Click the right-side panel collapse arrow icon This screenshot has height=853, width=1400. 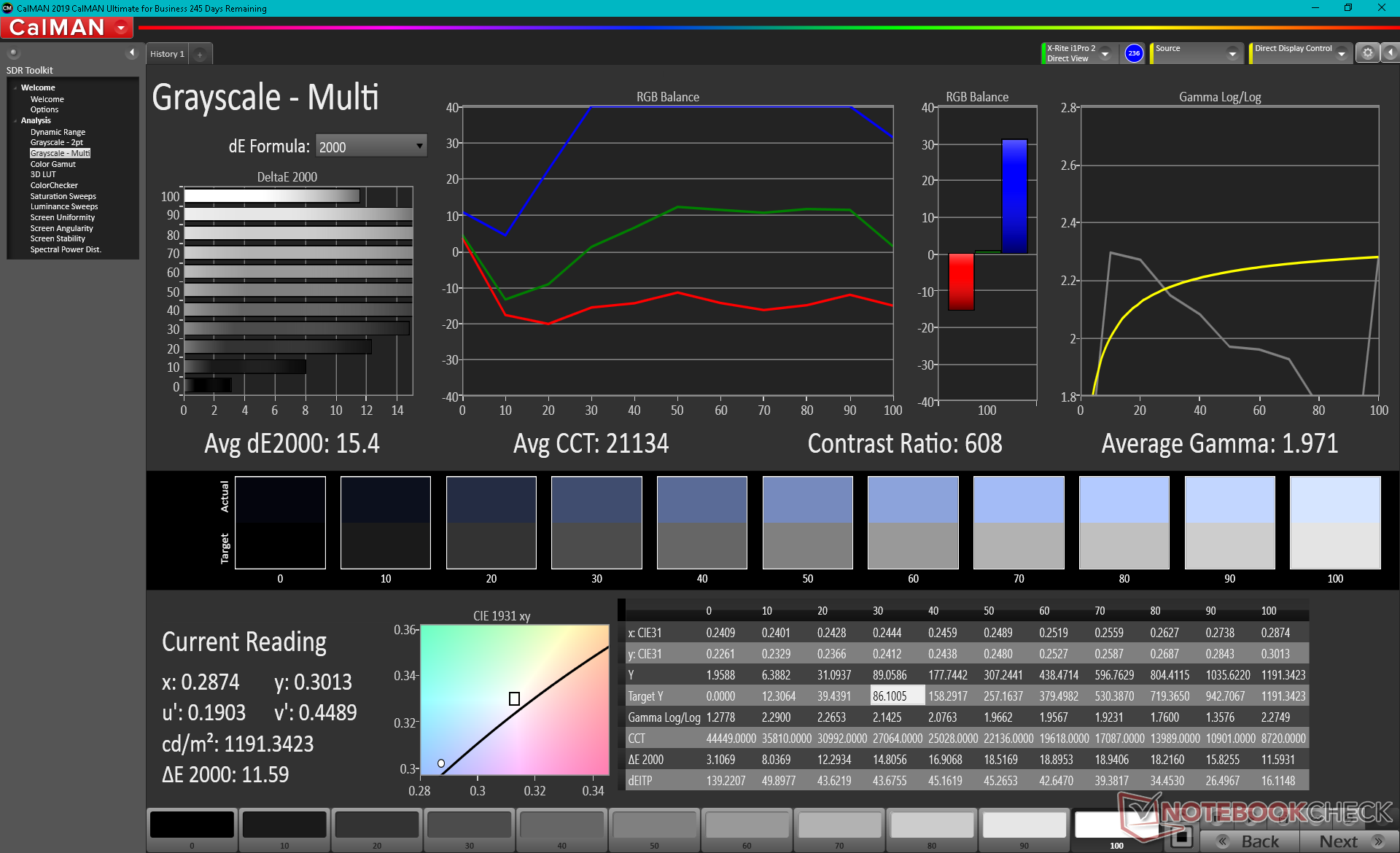(1391, 53)
